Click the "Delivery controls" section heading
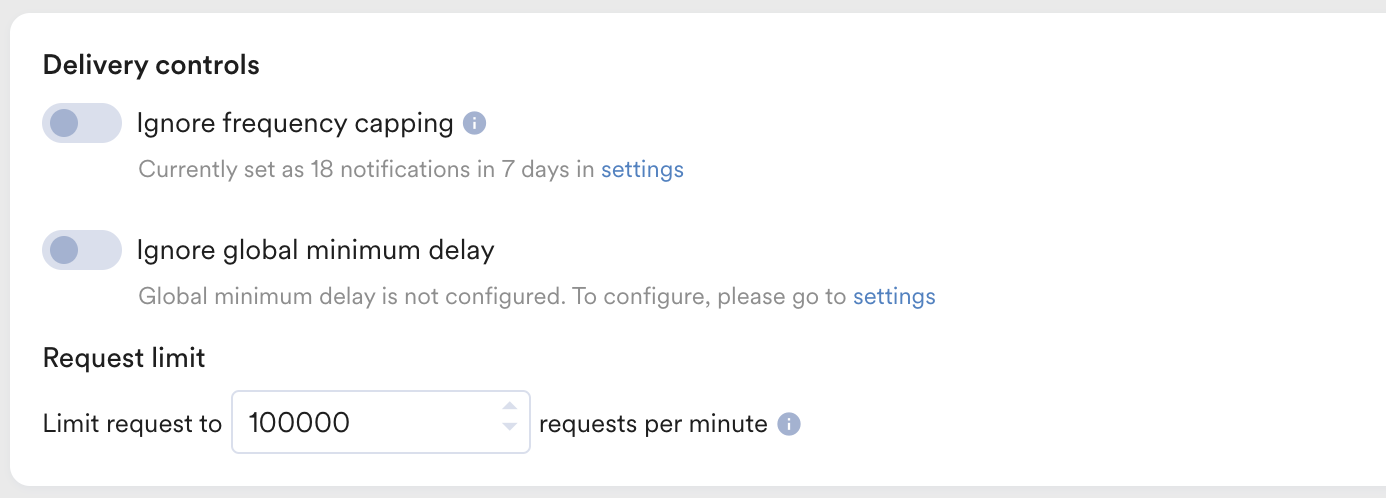This screenshot has width=1386, height=498. click(x=151, y=65)
